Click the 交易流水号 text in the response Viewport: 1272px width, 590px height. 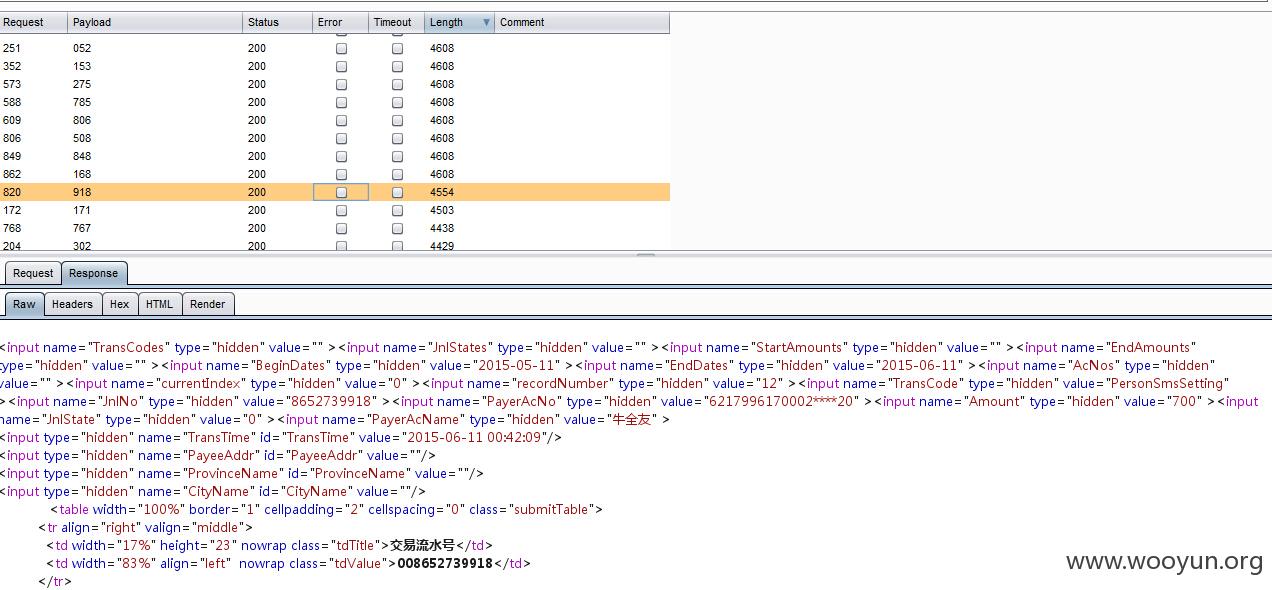(422, 545)
